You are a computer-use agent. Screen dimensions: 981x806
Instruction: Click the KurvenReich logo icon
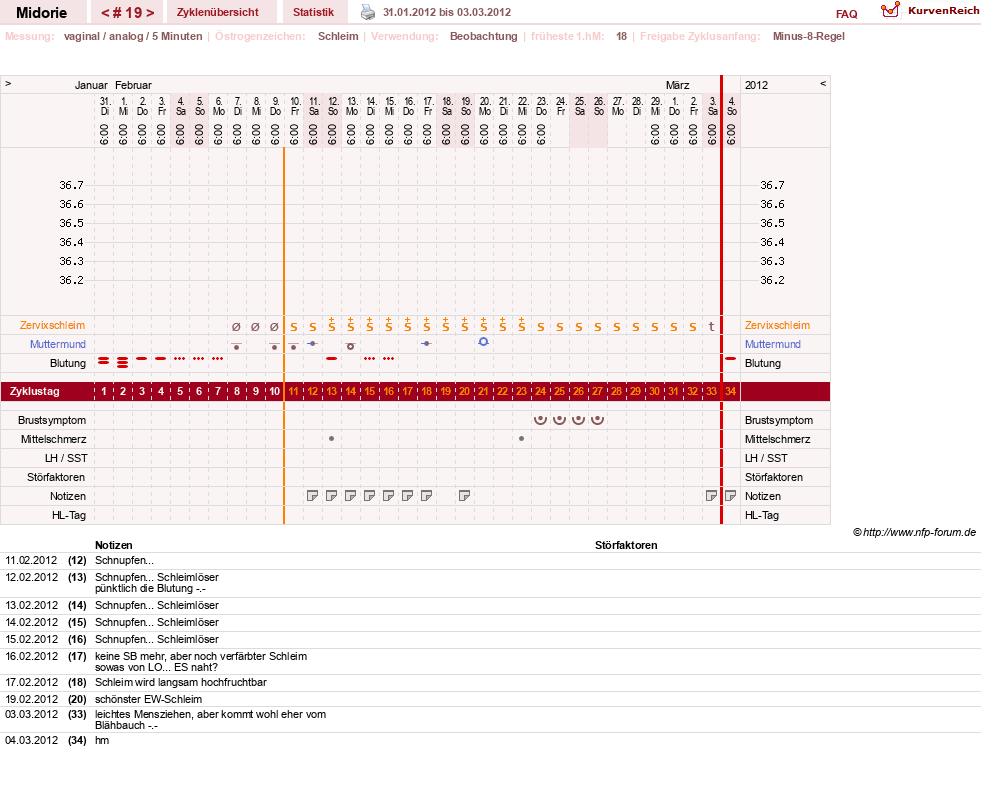coord(890,10)
